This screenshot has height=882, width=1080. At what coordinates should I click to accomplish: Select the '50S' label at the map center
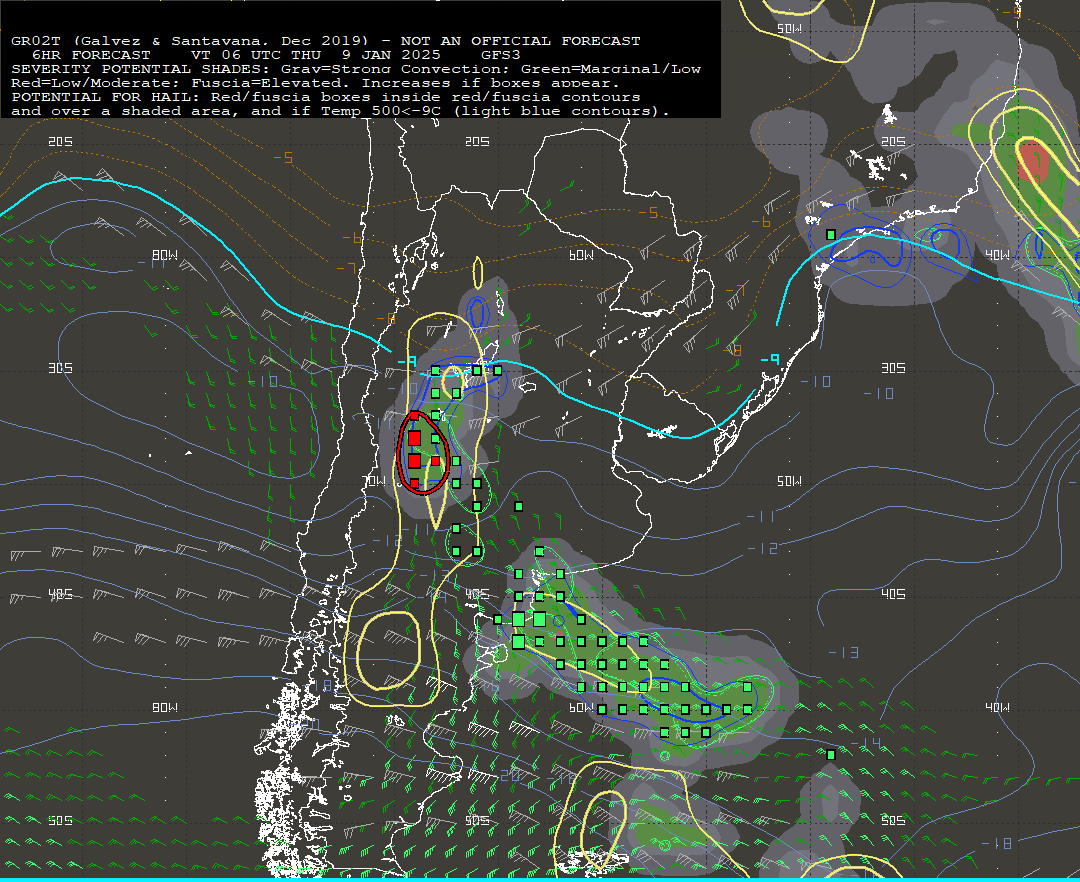click(477, 820)
